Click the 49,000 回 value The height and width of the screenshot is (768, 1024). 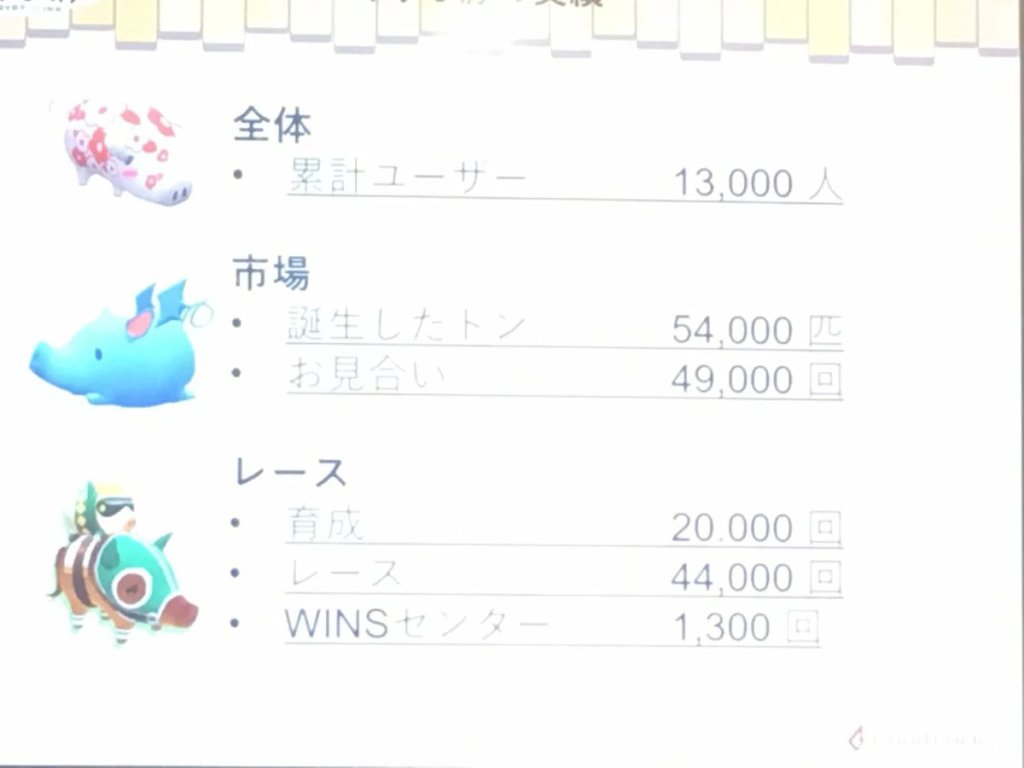click(x=756, y=380)
